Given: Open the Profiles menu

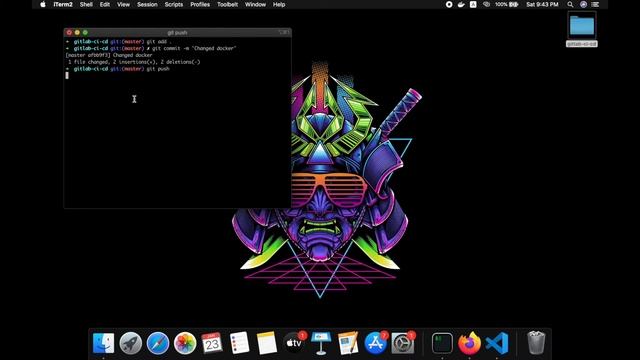Looking at the screenshot, I should tap(200, 4).
